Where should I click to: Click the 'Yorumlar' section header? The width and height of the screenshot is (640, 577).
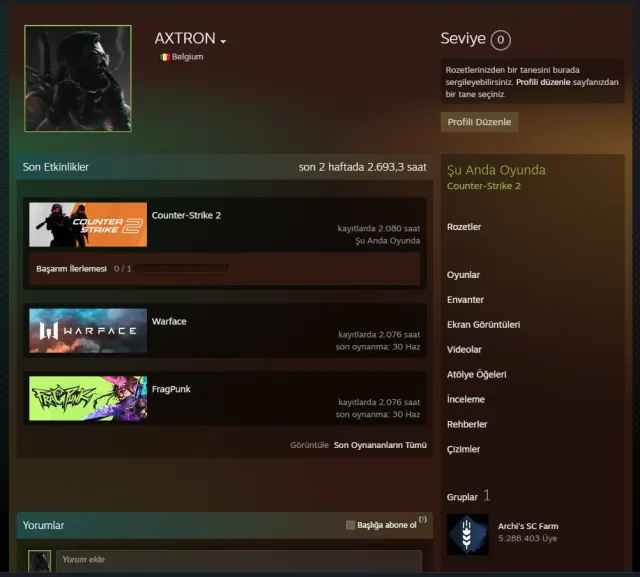pyautogui.click(x=43, y=526)
